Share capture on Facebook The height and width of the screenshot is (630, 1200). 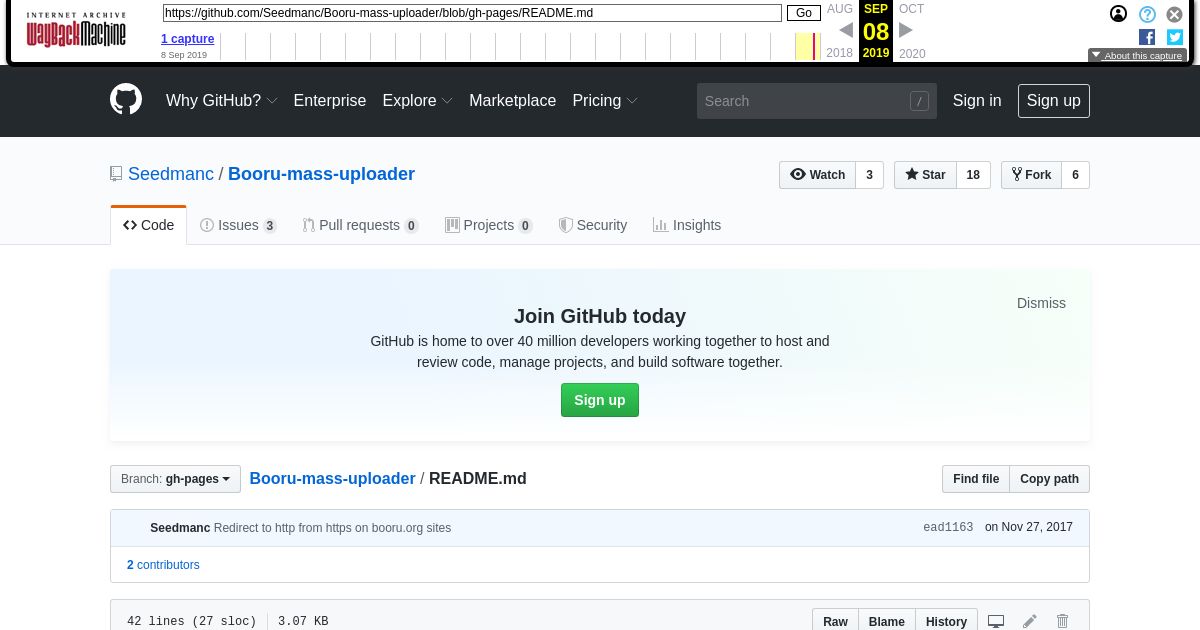pyautogui.click(x=1147, y=37)
